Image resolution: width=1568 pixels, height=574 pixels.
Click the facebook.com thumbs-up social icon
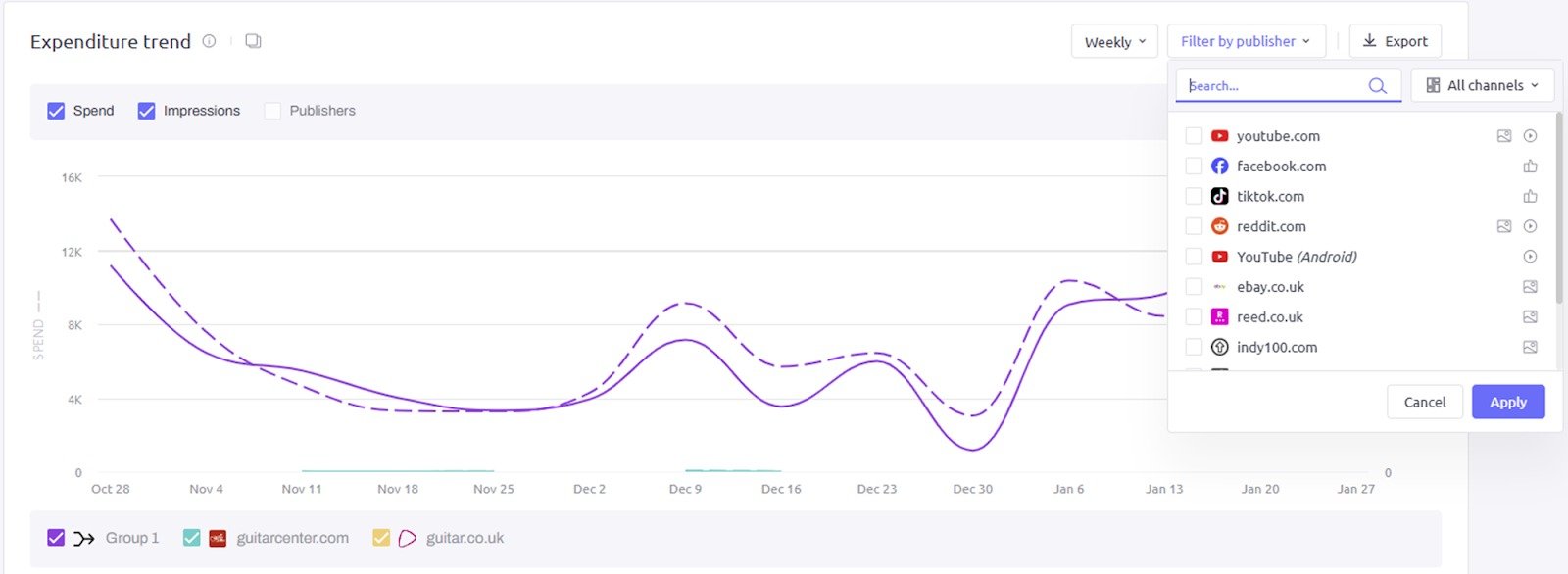tap(1530, 167)
